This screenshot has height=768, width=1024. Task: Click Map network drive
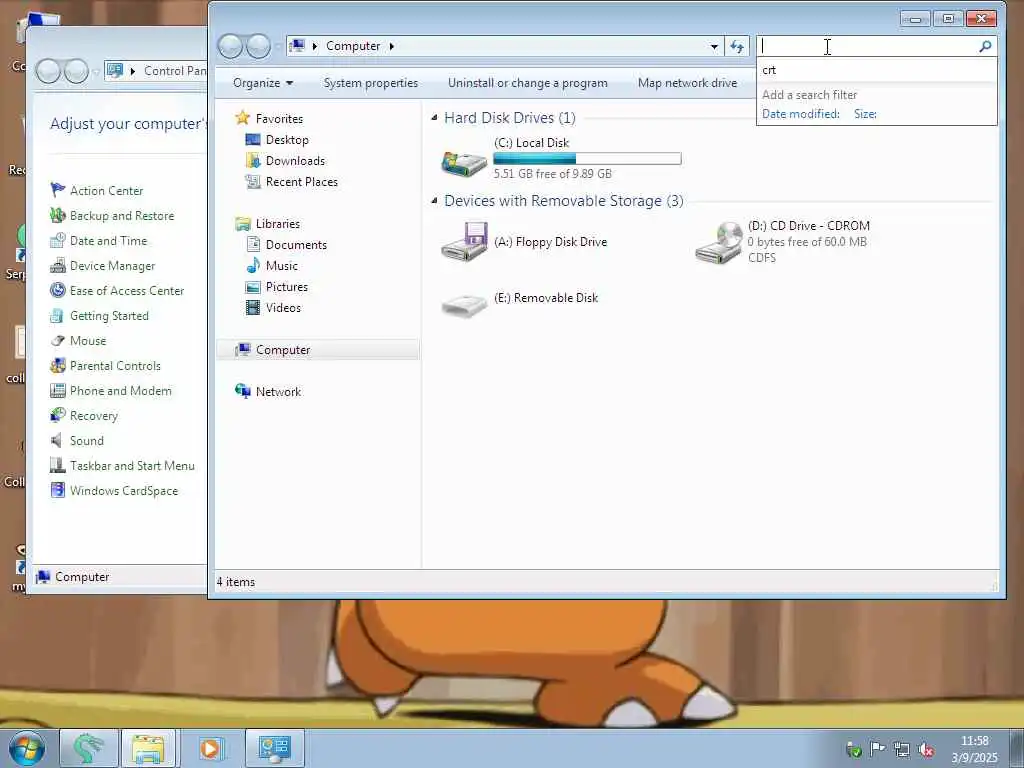[687, 83]
